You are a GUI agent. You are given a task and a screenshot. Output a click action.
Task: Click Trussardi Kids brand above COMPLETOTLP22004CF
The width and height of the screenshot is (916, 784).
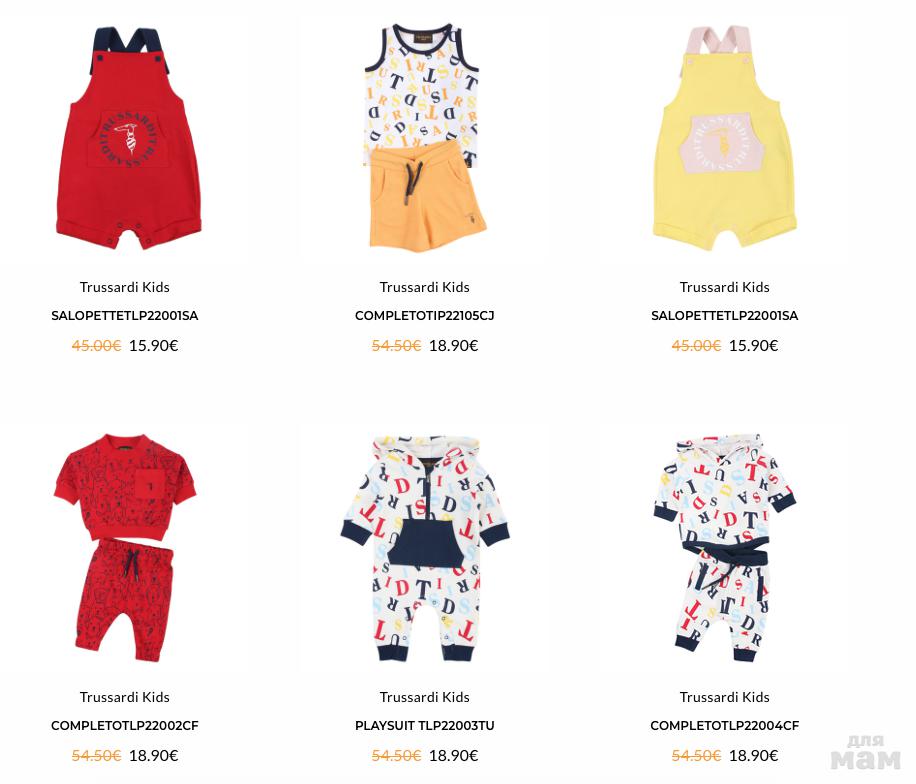724,698
